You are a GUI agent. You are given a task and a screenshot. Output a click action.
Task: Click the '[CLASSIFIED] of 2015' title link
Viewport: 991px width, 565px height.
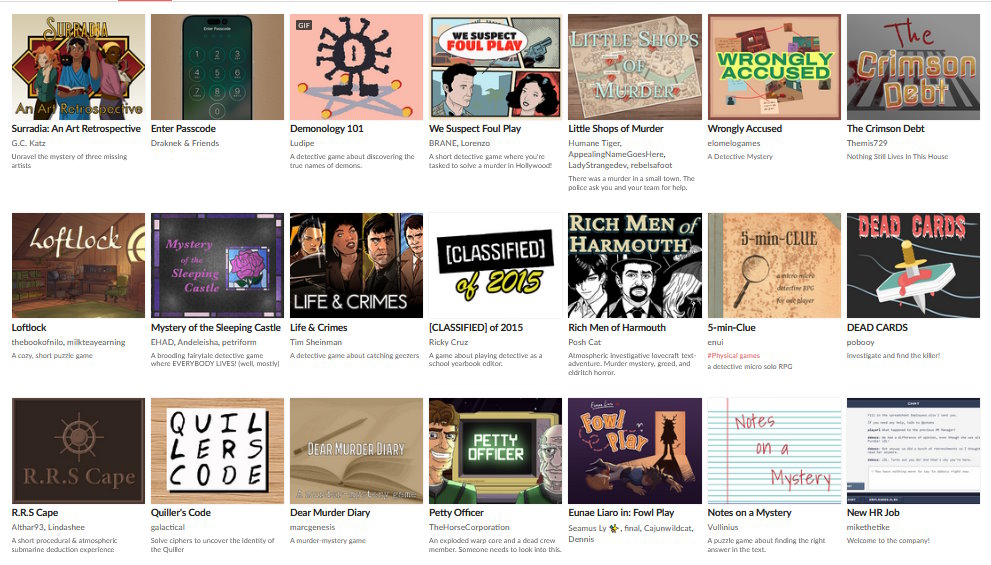pyautogui.click(x=476, y=327)
